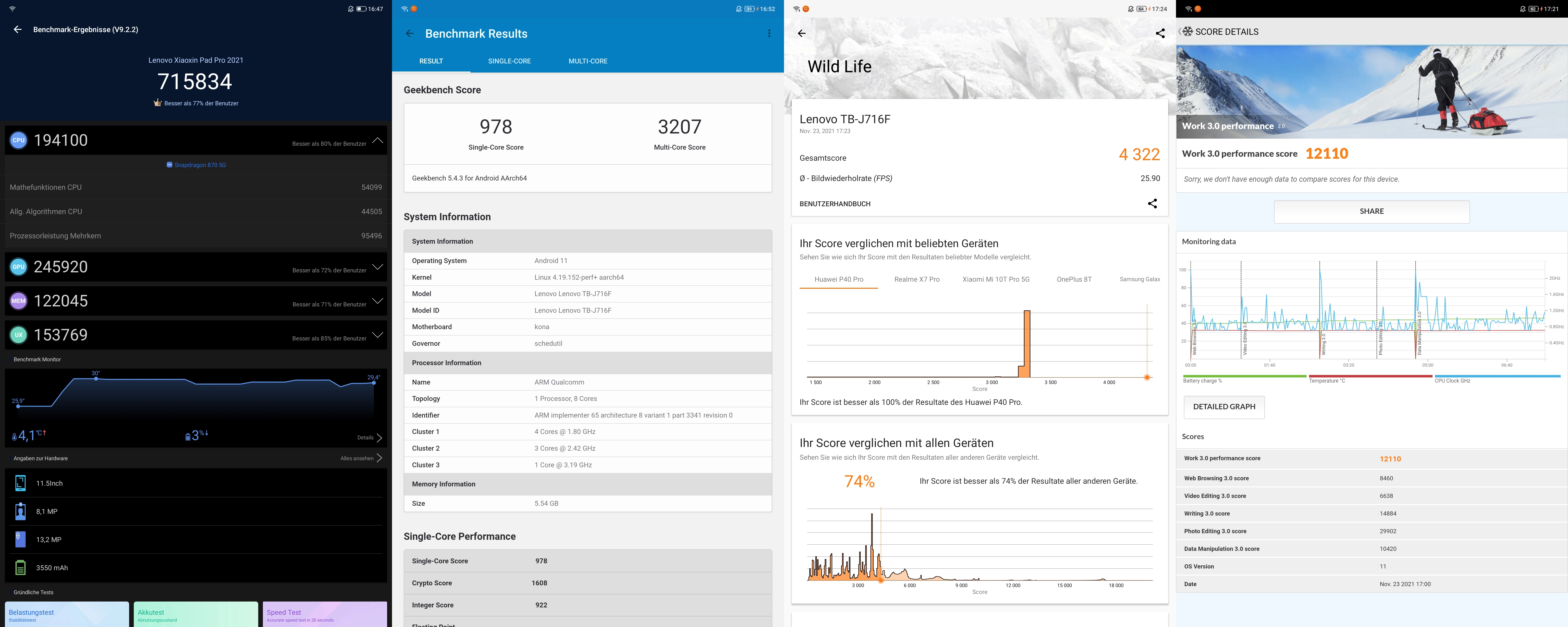
Task: Click the CPU badge icon in AnTuTu
Action: point(19,140)
